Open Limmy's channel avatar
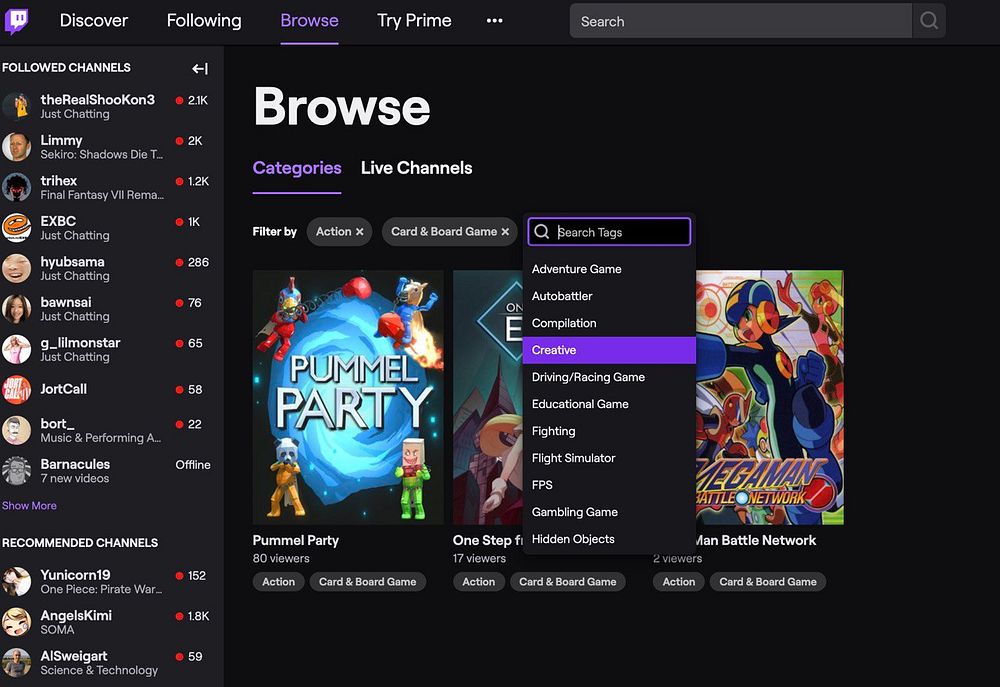The width and height of the screenshot is (1000, 687). pos(17,147)
